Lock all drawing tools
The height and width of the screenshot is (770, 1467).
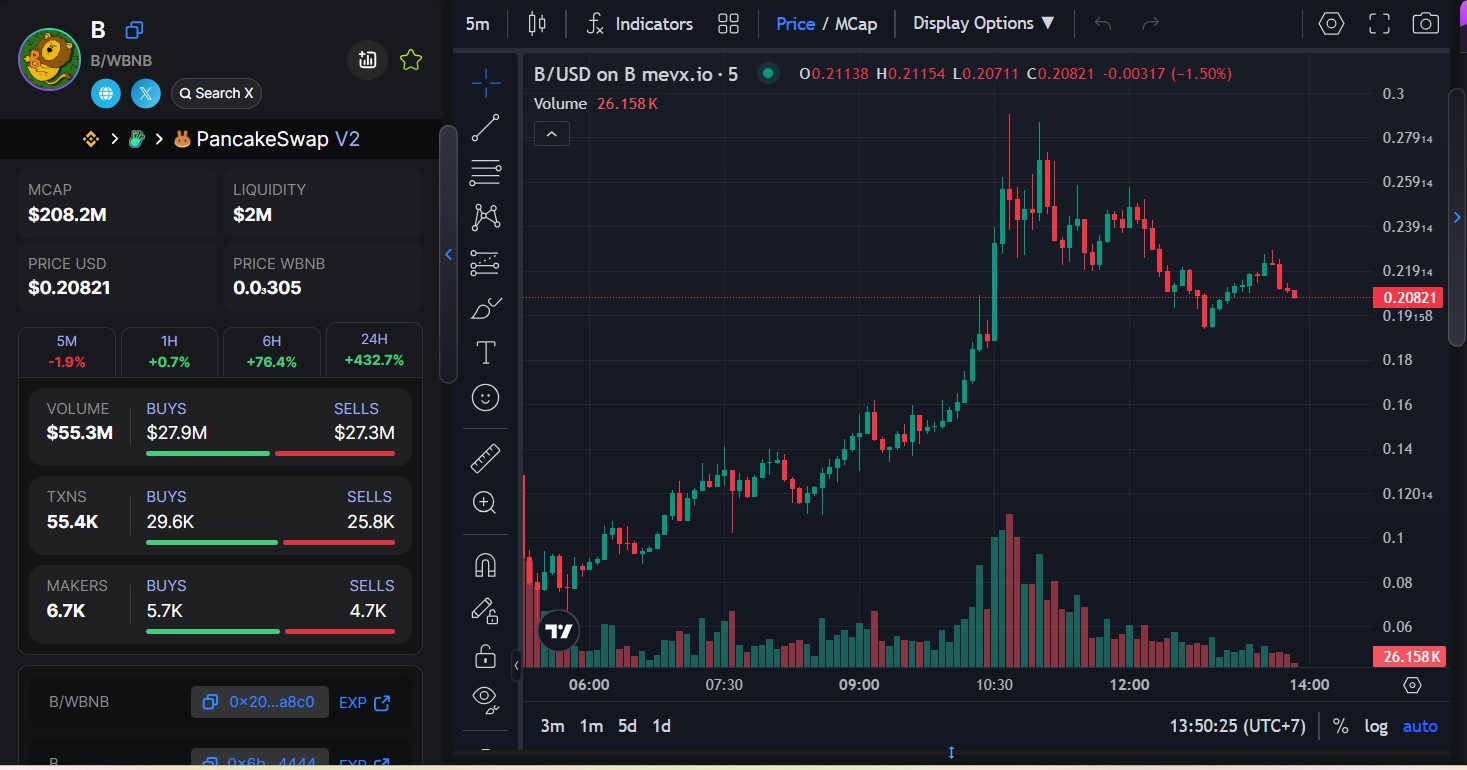[485, 656]
